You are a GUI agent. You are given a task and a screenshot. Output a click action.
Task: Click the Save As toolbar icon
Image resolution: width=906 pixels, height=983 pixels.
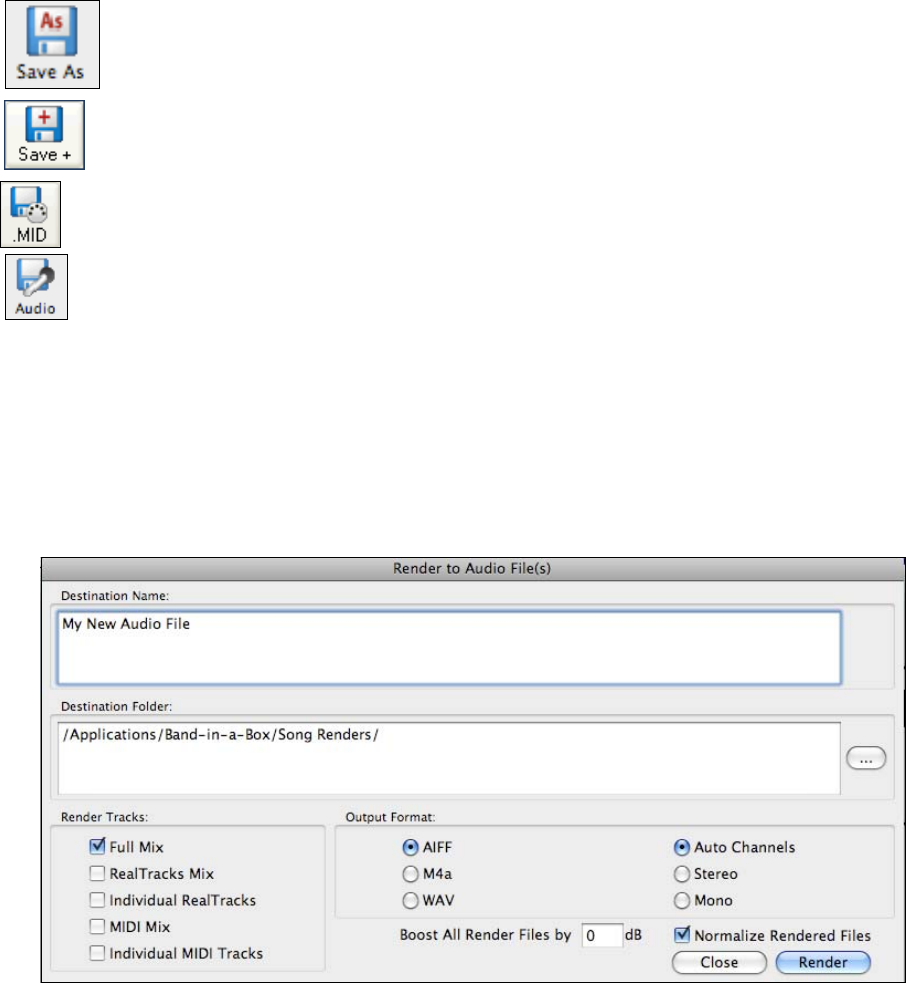[x=52, y=44]
